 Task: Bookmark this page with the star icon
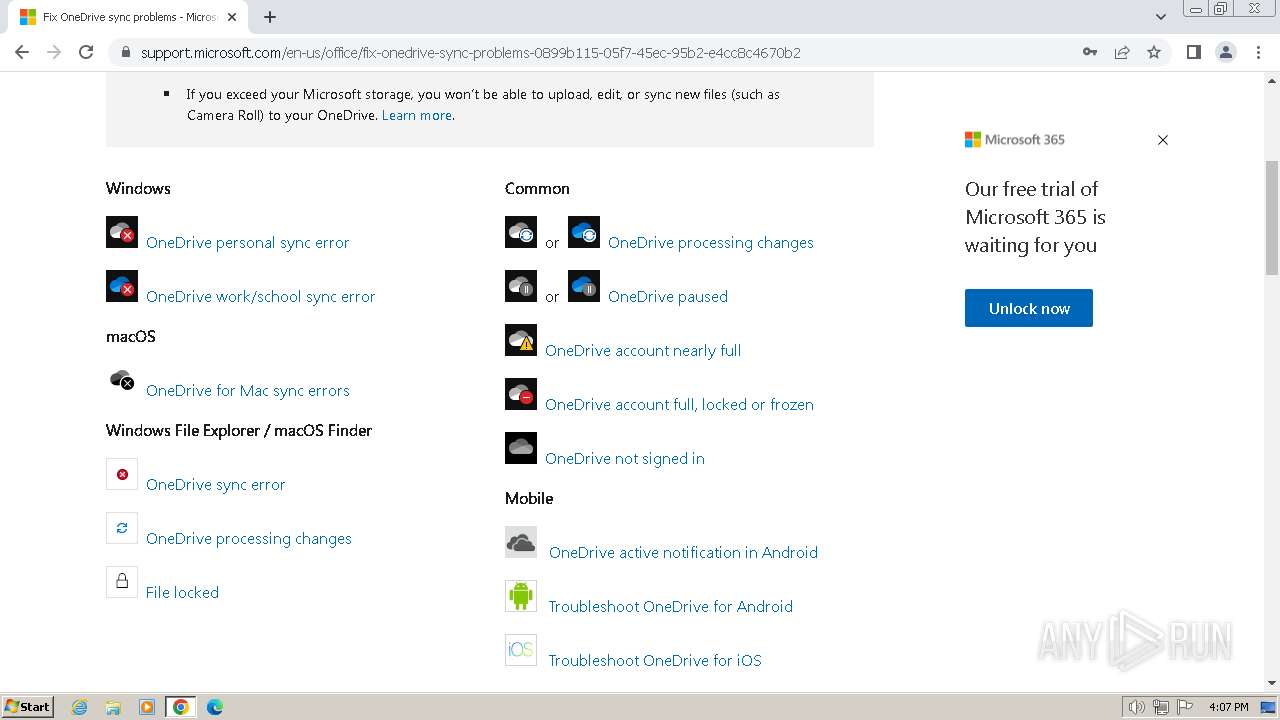pyautogui.click(x=1154, y=52)
